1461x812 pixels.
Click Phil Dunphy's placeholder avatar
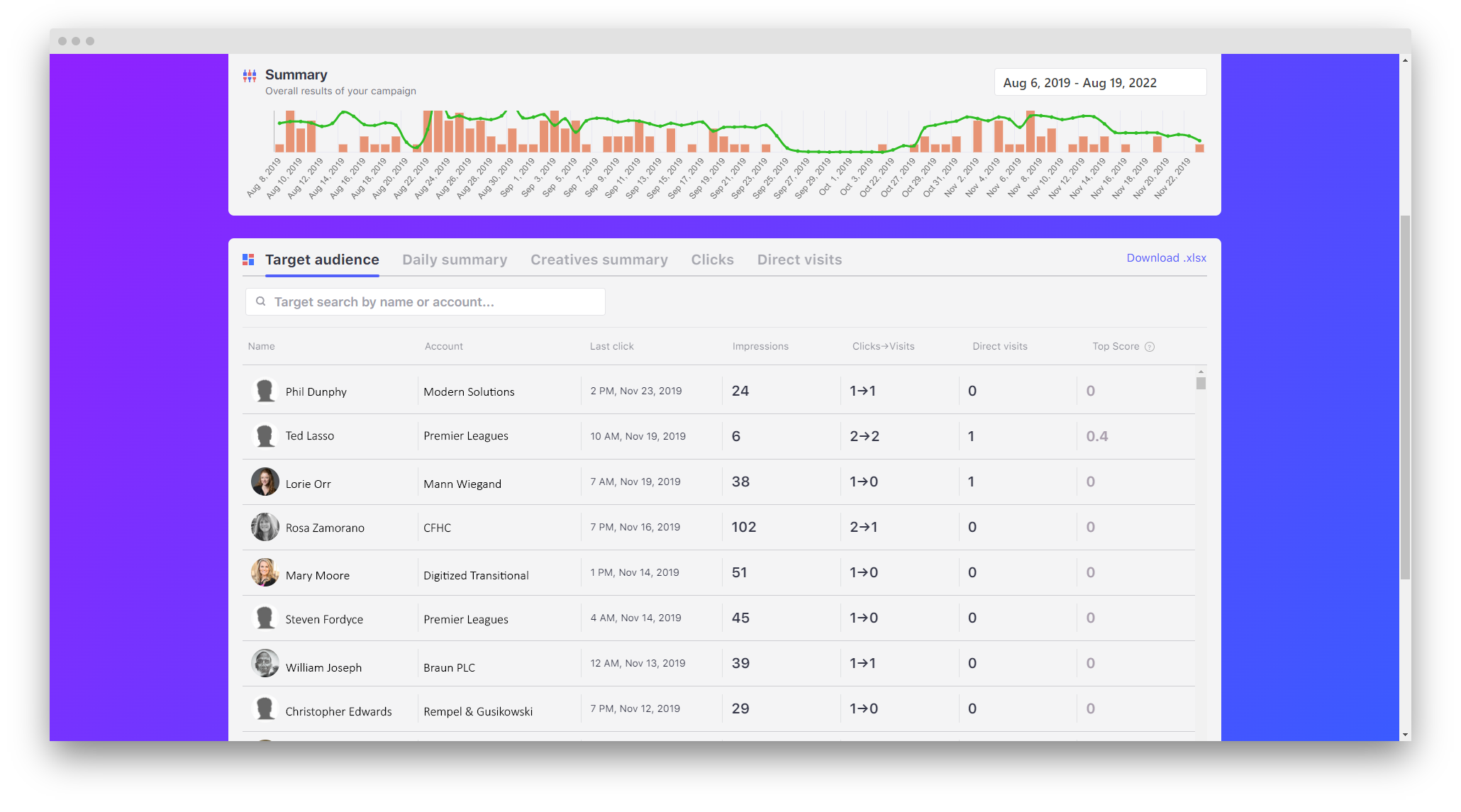tap(265, 391)
